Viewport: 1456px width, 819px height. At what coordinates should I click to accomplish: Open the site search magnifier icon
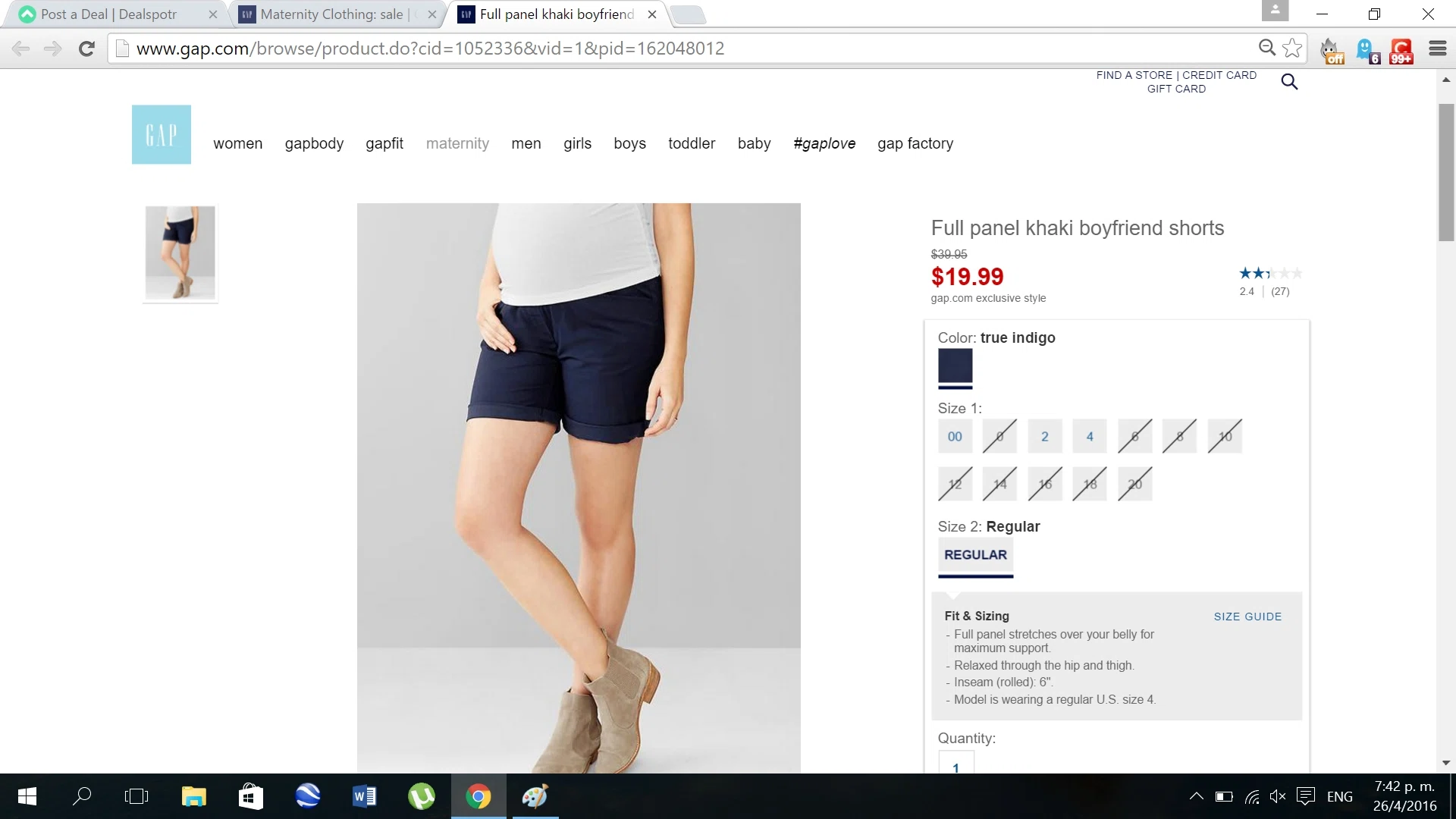point(1289,82)
